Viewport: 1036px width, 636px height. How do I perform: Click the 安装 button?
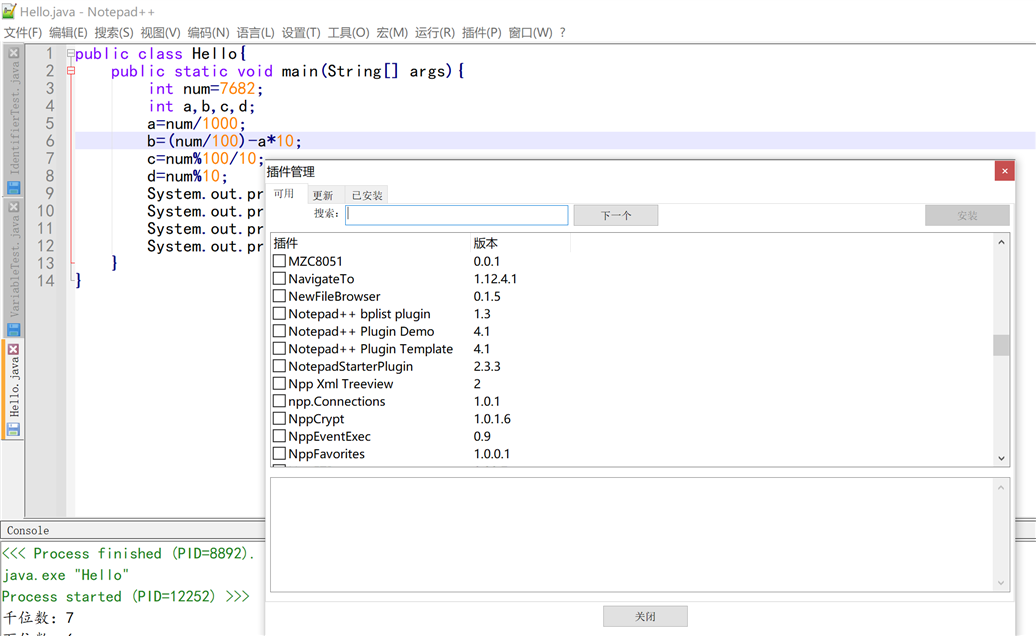[x=967, y=215]
